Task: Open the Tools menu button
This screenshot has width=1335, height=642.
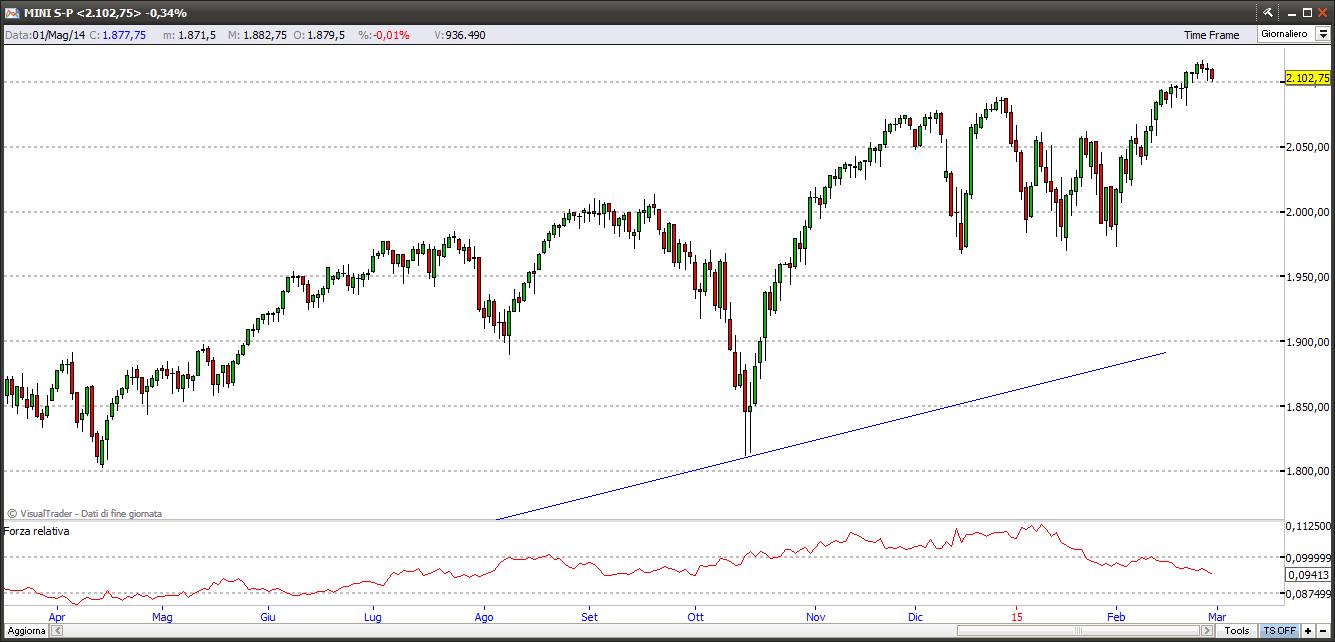Action: point(1237,631)
